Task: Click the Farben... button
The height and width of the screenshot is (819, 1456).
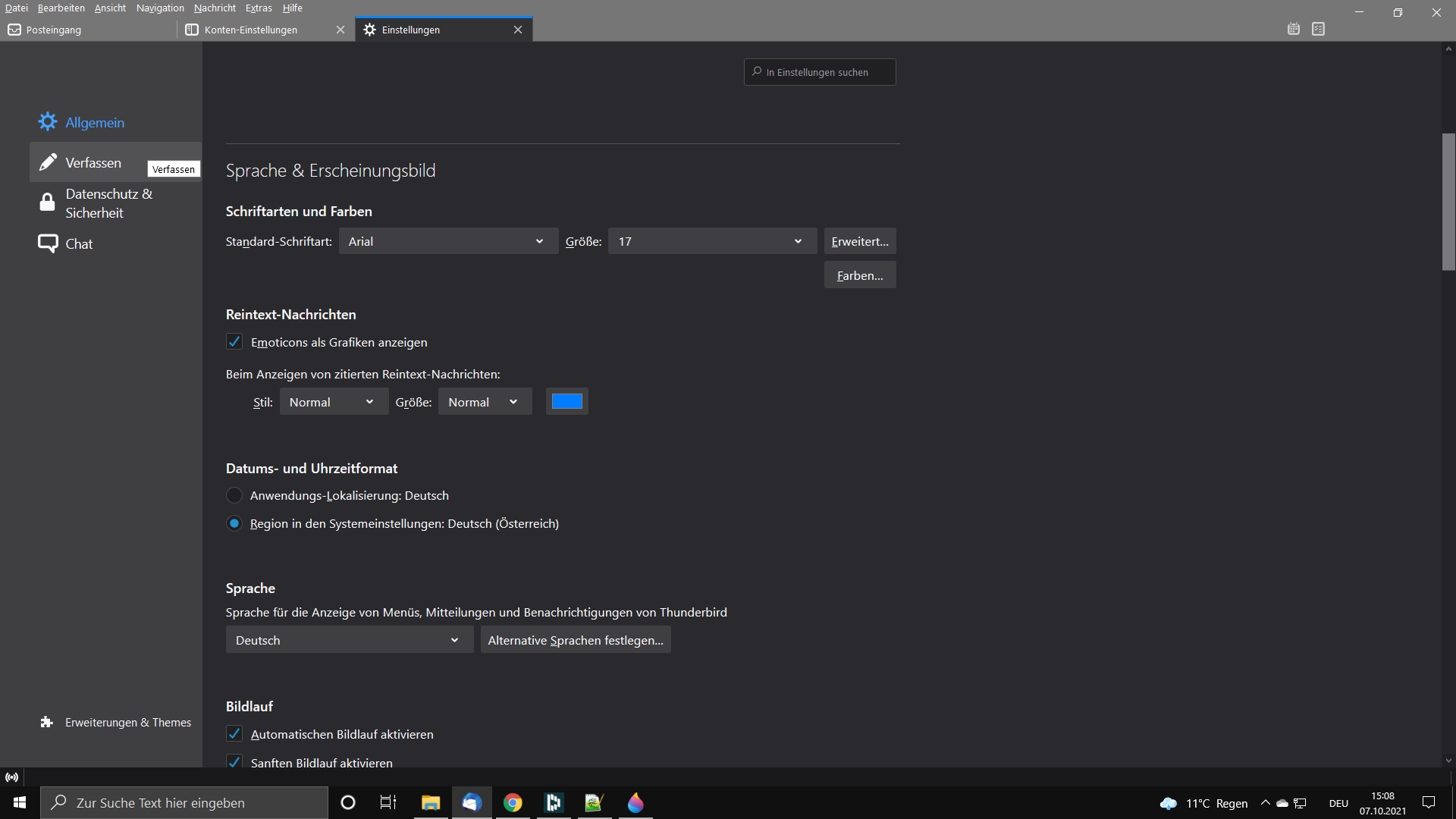Action: (859, 275)
